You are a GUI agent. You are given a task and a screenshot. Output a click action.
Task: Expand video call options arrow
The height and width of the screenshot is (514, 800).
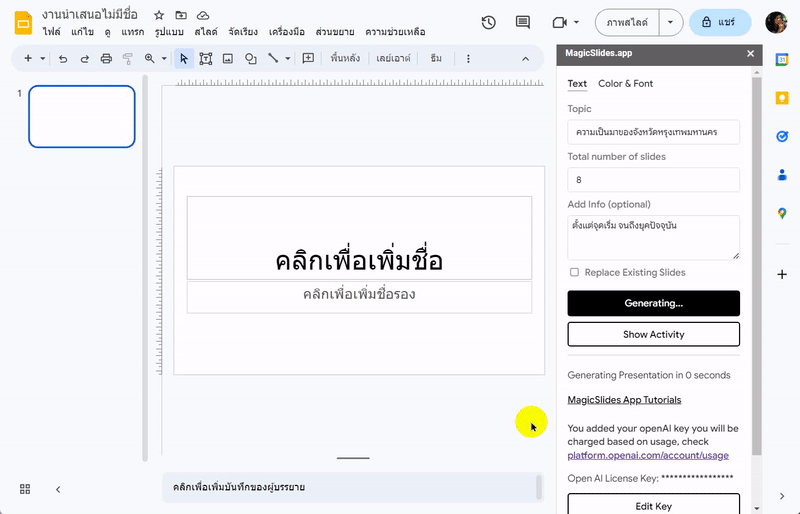577,22
